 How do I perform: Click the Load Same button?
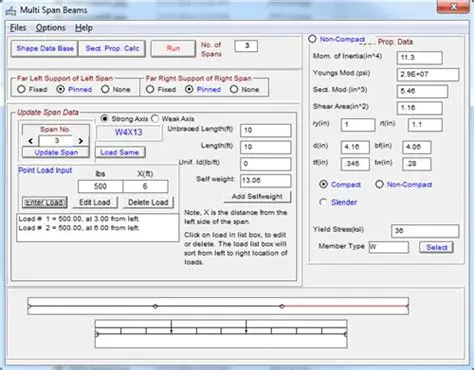120,153
